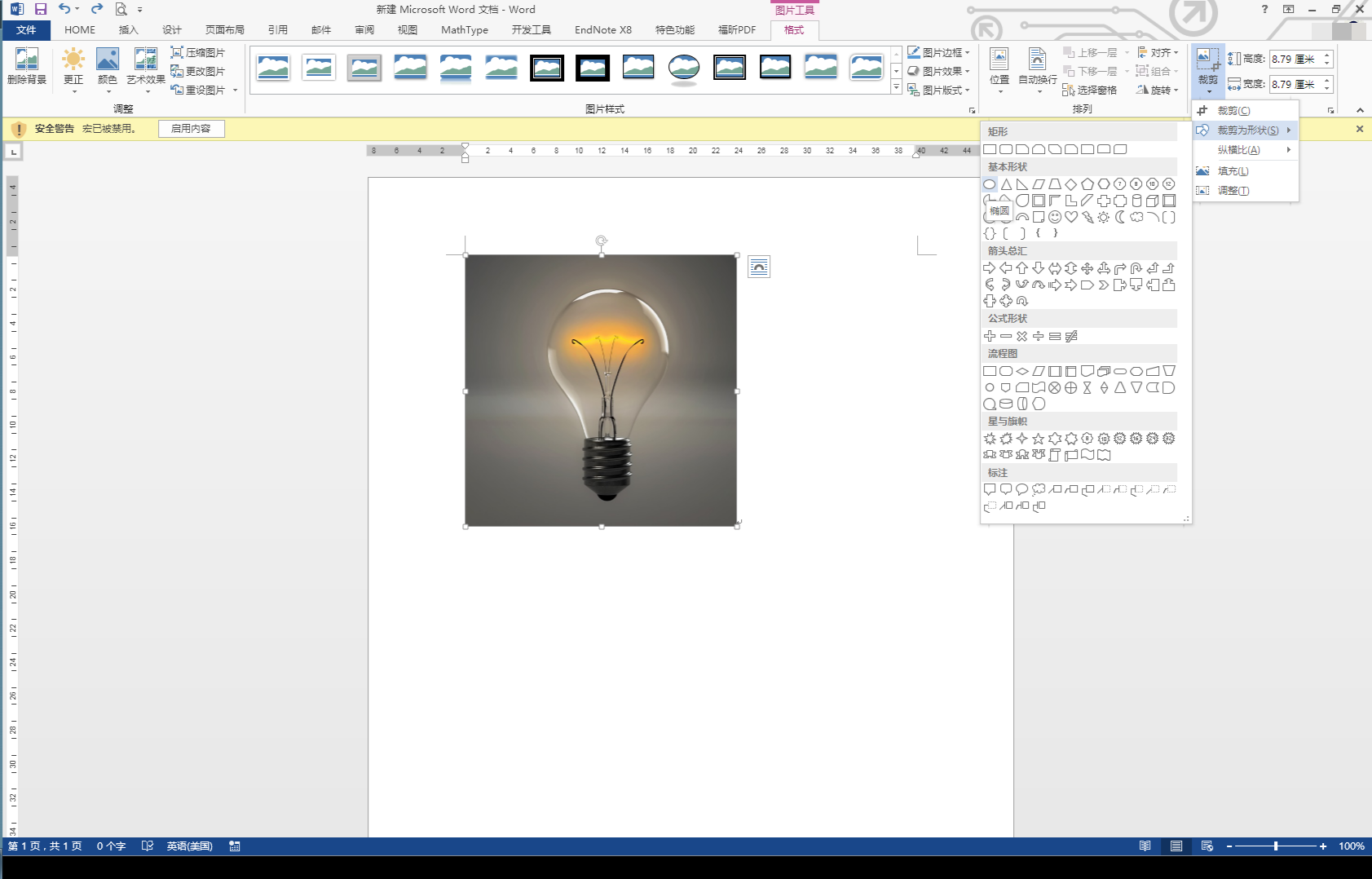Open the Corrections (更正) dropdown

[73, 70]
